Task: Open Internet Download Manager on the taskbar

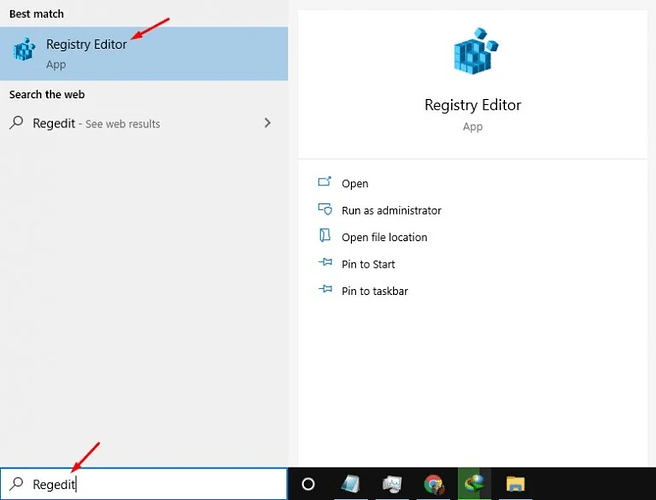Action: pos(474,484)
